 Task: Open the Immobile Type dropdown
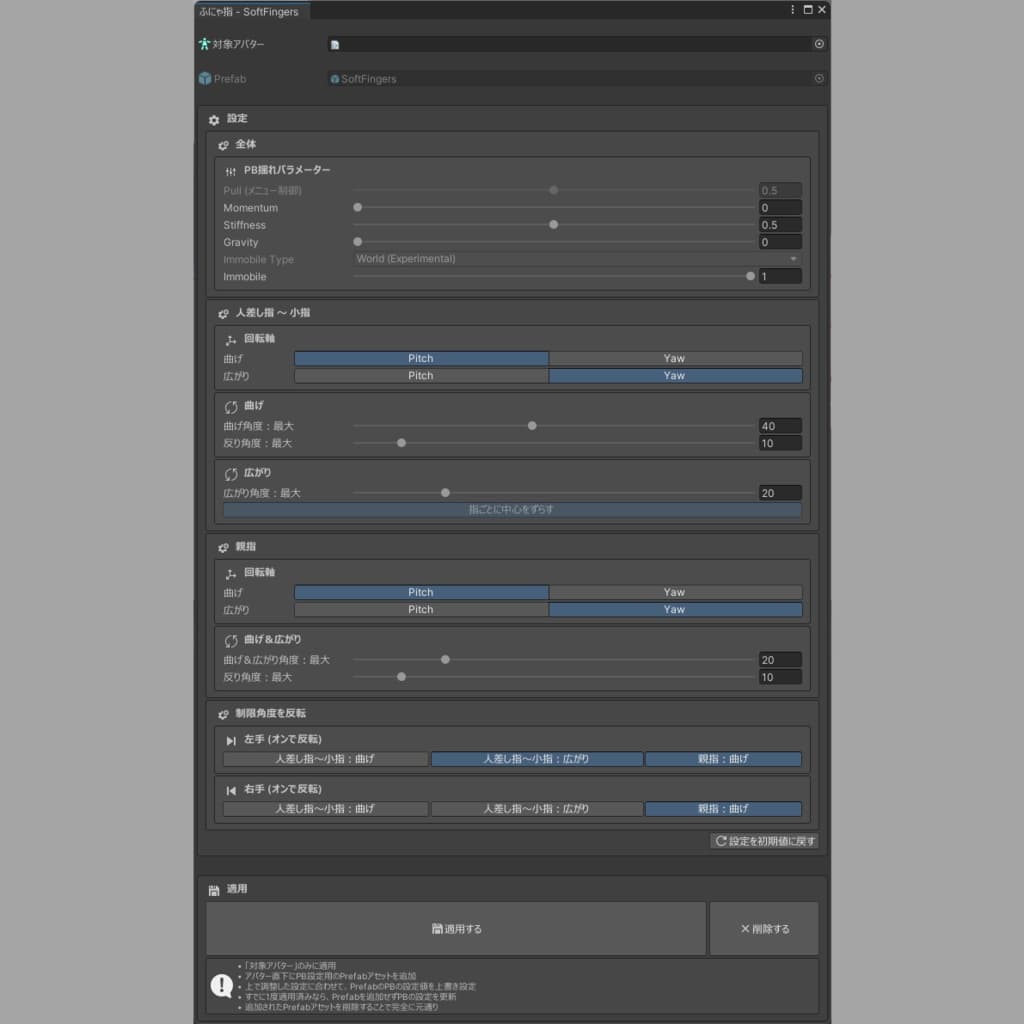coord(577,259)
